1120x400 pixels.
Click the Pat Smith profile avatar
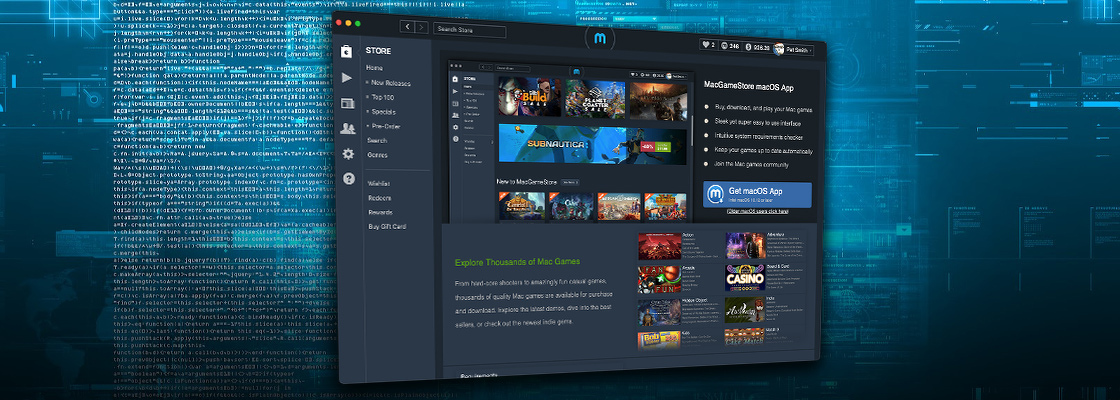point(779,49)
